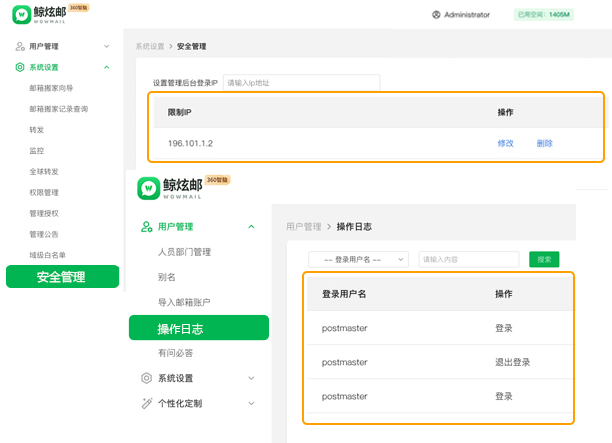
Task: Click the 请输入ip地址 input field
Action: pyautogui.click(x=300, y=83)
